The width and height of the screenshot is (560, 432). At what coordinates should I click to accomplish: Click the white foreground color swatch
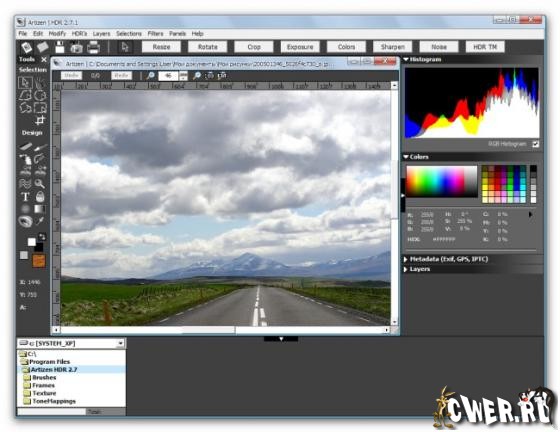click(x=31, y=242)
